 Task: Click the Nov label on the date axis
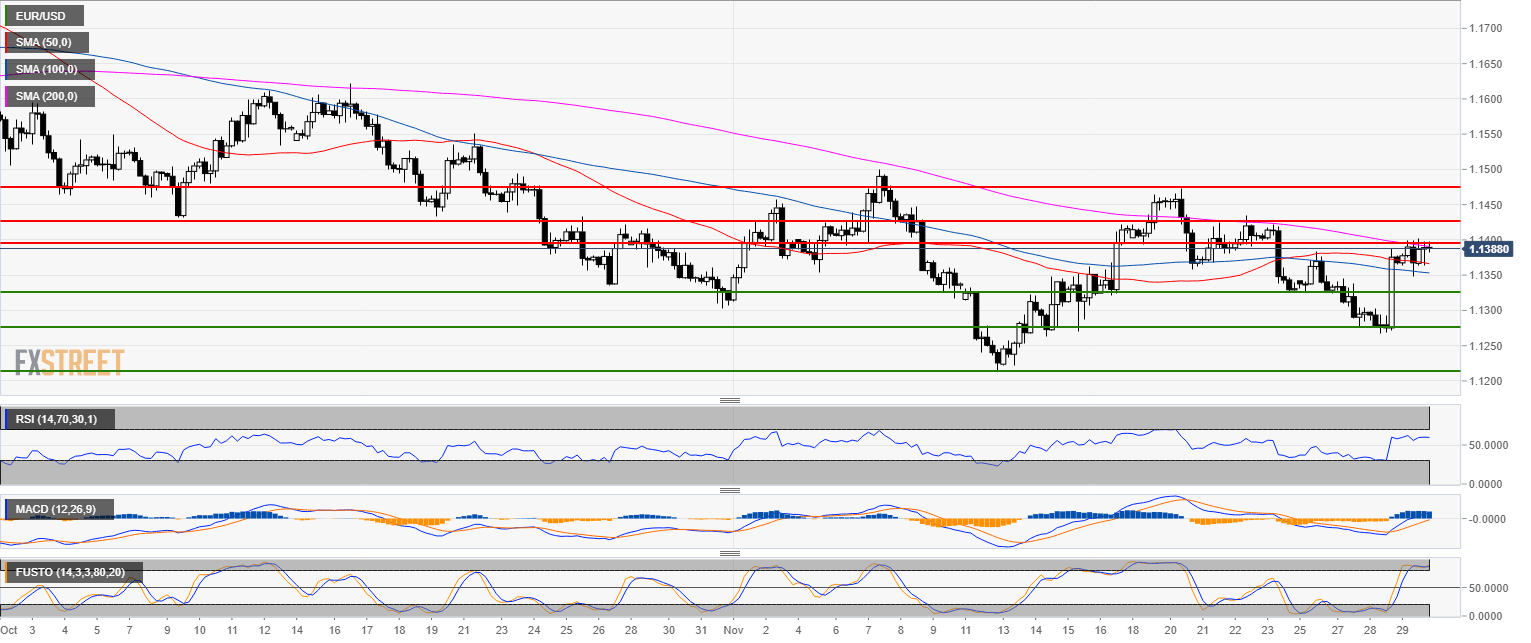pos(734,631)
